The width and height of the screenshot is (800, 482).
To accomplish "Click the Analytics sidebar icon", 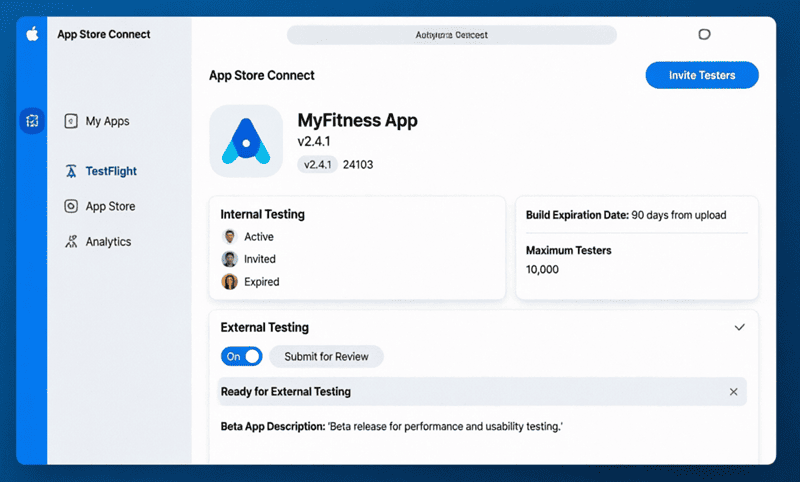I will click(71, 241).
